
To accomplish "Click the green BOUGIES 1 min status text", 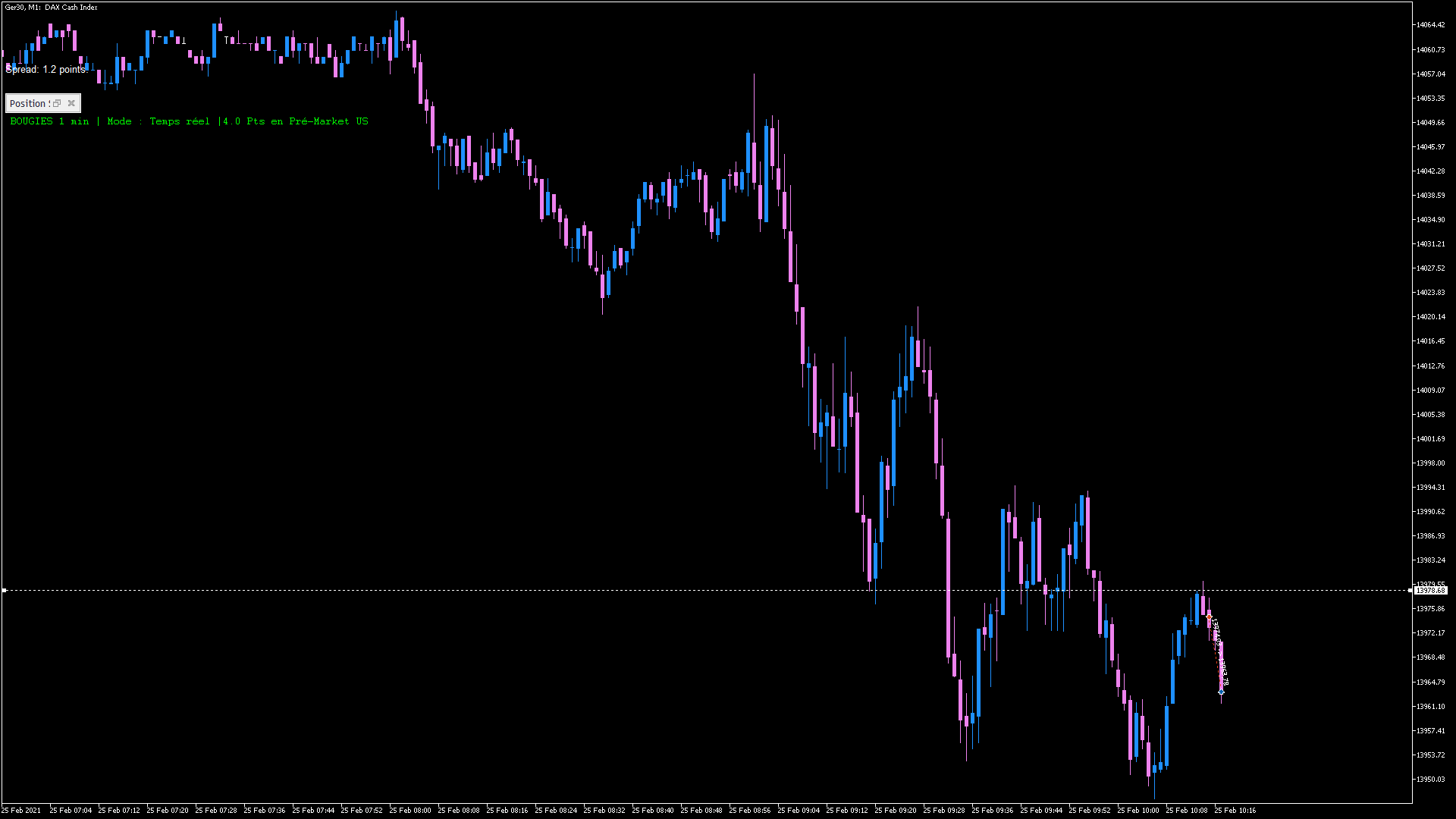I will pos(49,121).
